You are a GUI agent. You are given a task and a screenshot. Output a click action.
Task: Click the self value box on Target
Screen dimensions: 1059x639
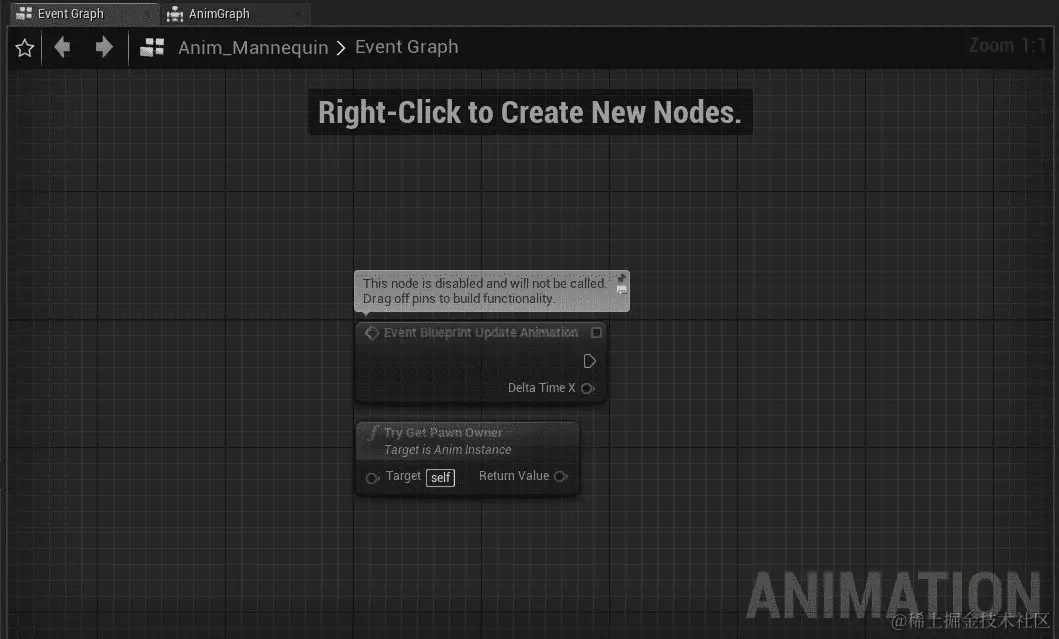(x=440, y=478)
